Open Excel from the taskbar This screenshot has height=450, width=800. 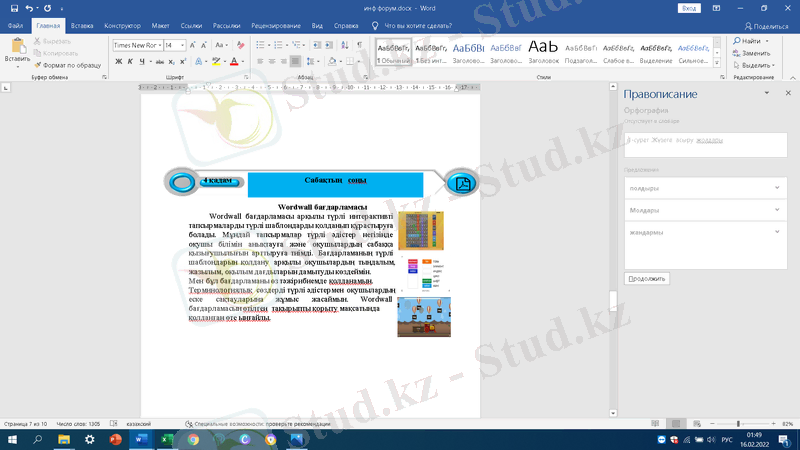coord(167,439)
